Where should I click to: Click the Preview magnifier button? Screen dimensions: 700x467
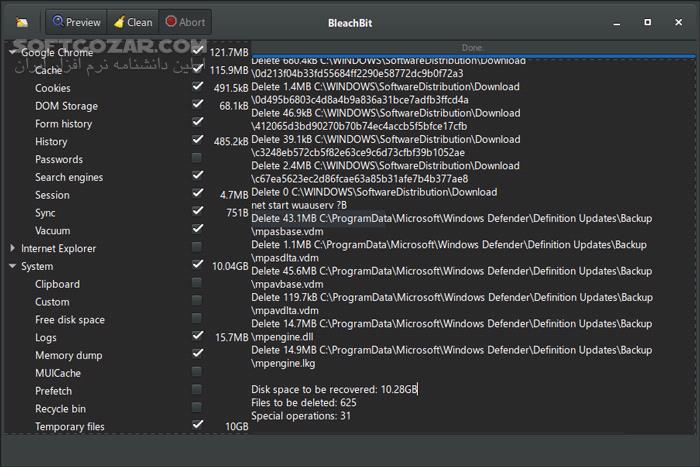coord(77,22)
